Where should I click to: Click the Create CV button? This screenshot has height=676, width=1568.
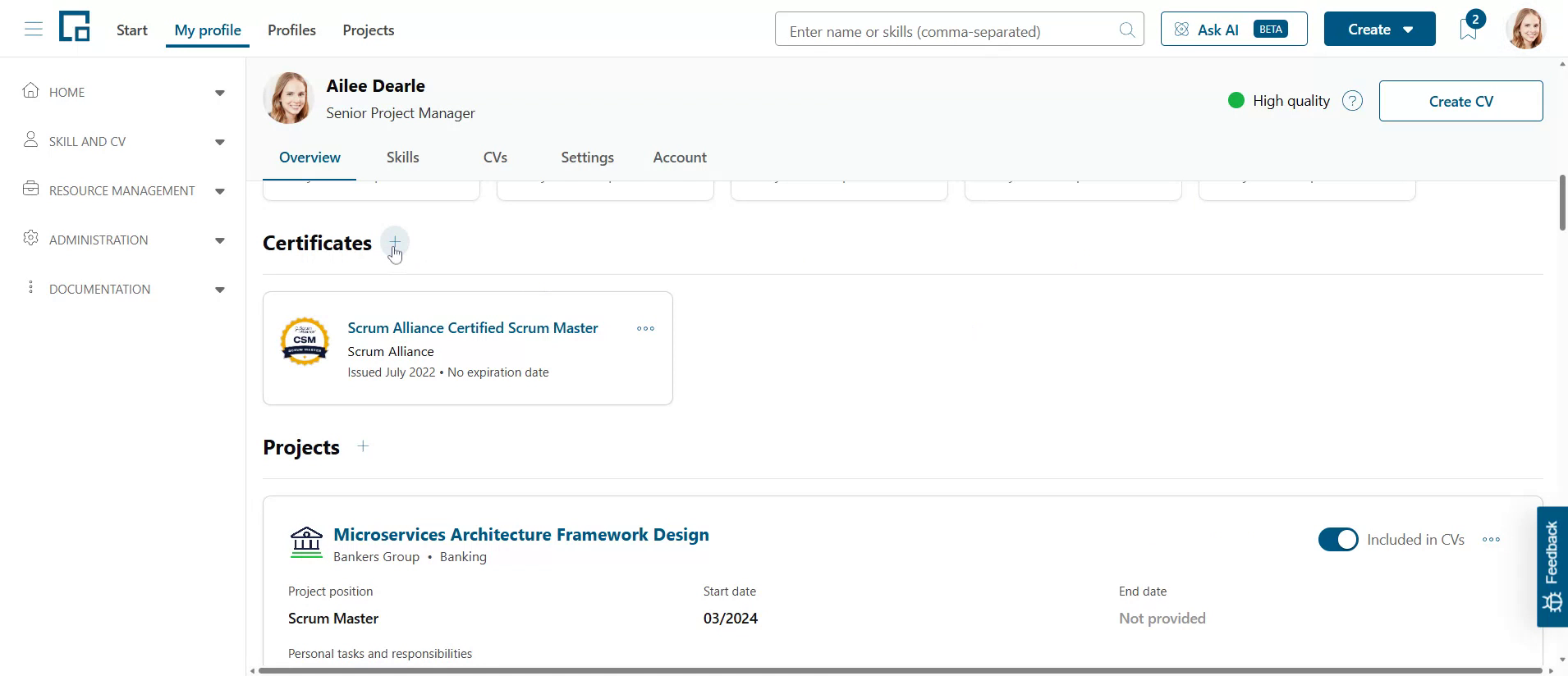pos(1460,101)
